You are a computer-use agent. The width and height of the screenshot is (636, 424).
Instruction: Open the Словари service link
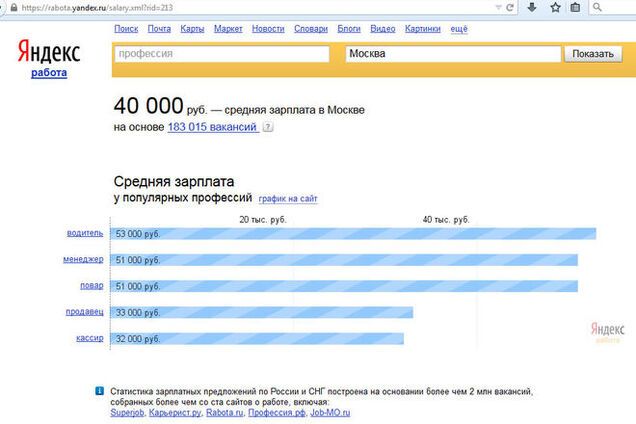[311, 29]
